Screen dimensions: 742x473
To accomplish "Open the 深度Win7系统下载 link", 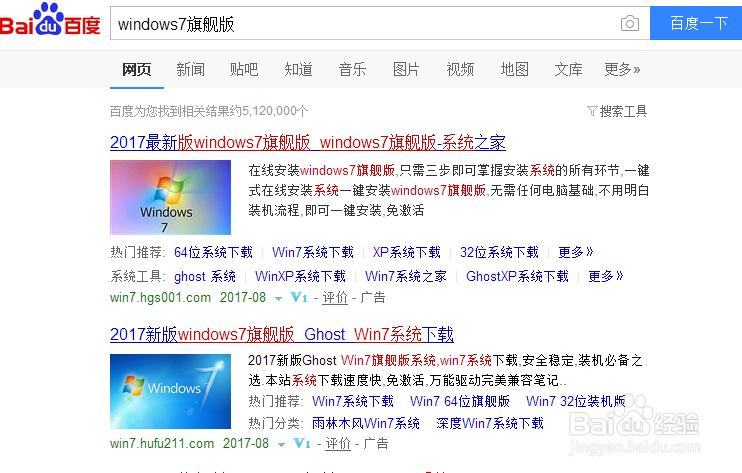I will pos(489,423).
